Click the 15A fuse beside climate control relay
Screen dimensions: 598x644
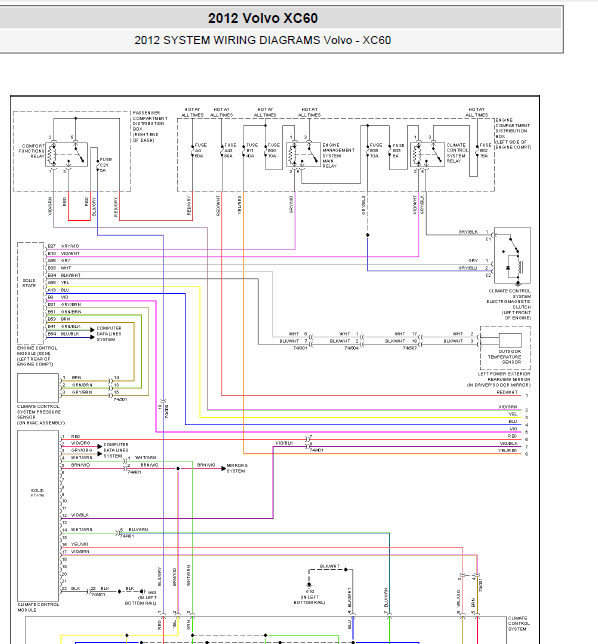point(485,150)
